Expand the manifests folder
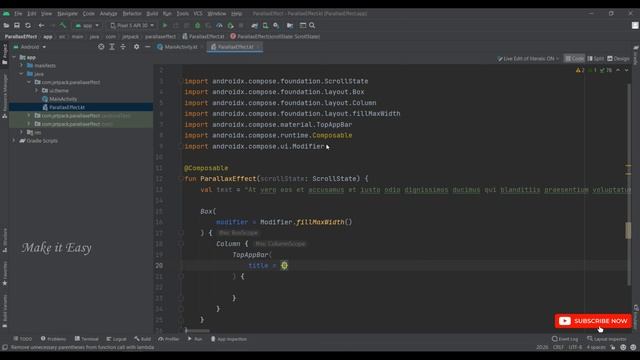 [x=22, y=65]
